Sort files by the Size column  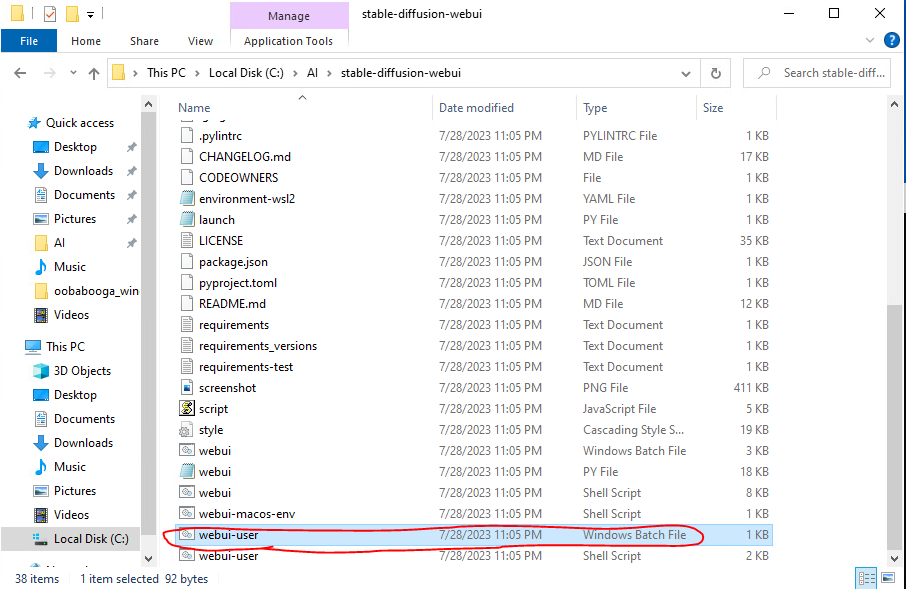pyautogui.click(x=713, y=108)
